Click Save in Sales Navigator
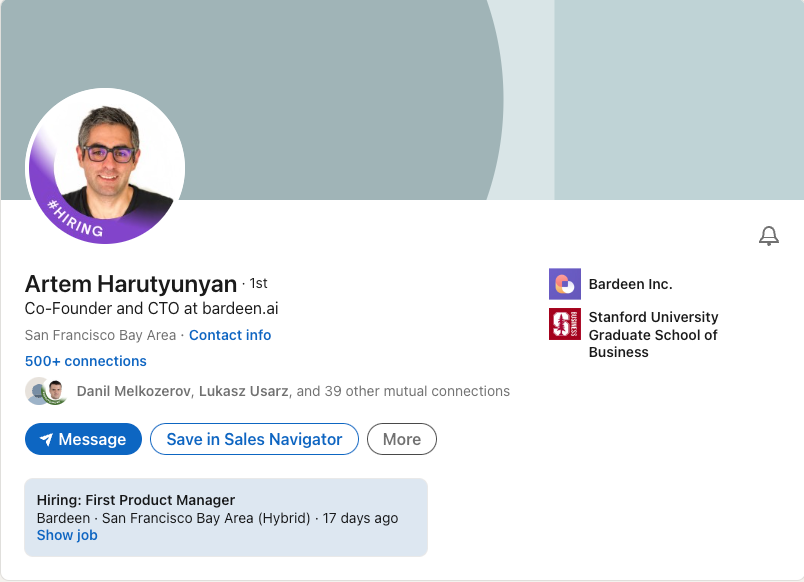Screen dimensions: 804x582 pos(254,439)
